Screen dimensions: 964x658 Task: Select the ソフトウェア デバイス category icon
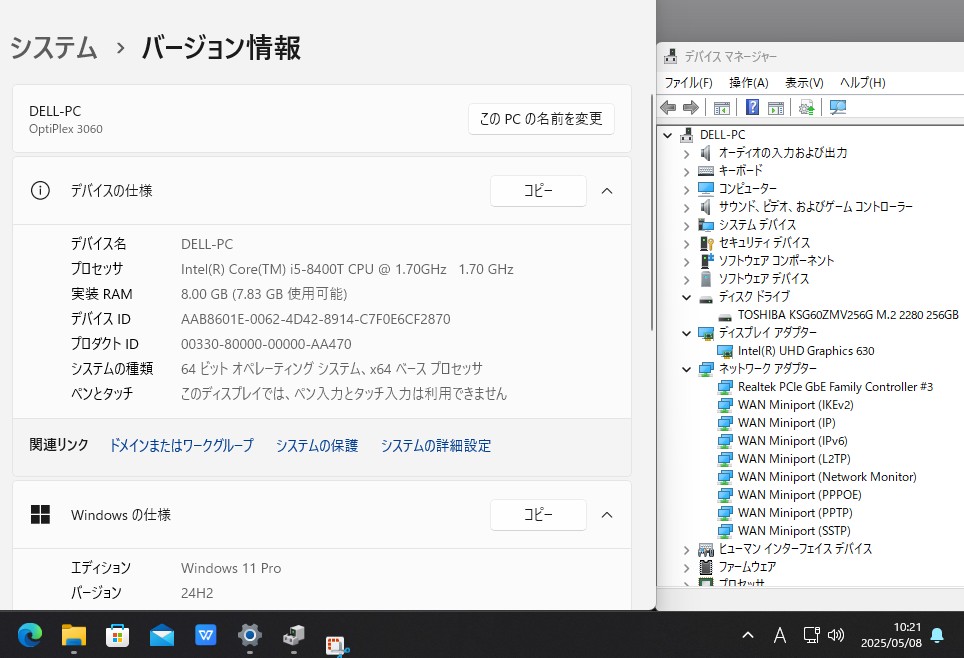coord(706,279)
